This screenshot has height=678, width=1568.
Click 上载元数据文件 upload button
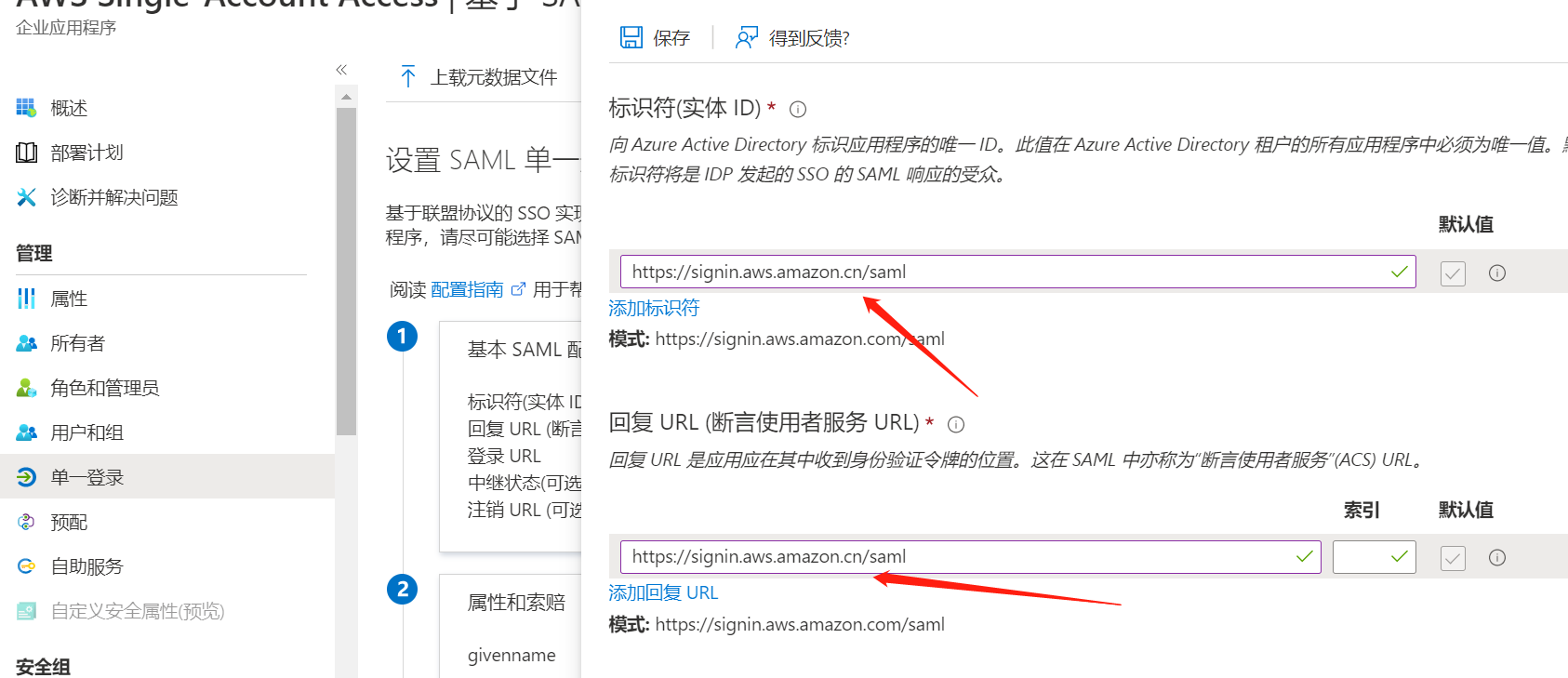[x=479, y=76]
